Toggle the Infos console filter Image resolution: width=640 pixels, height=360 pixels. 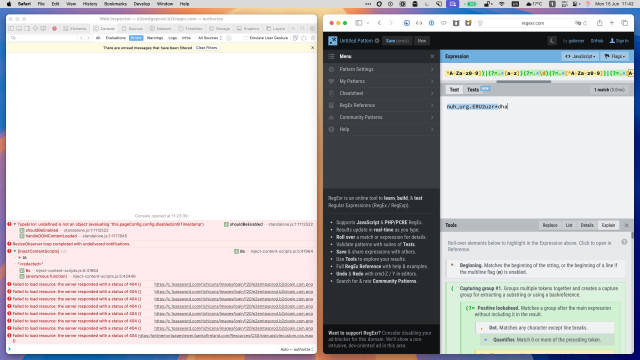(x=187, y=38)
